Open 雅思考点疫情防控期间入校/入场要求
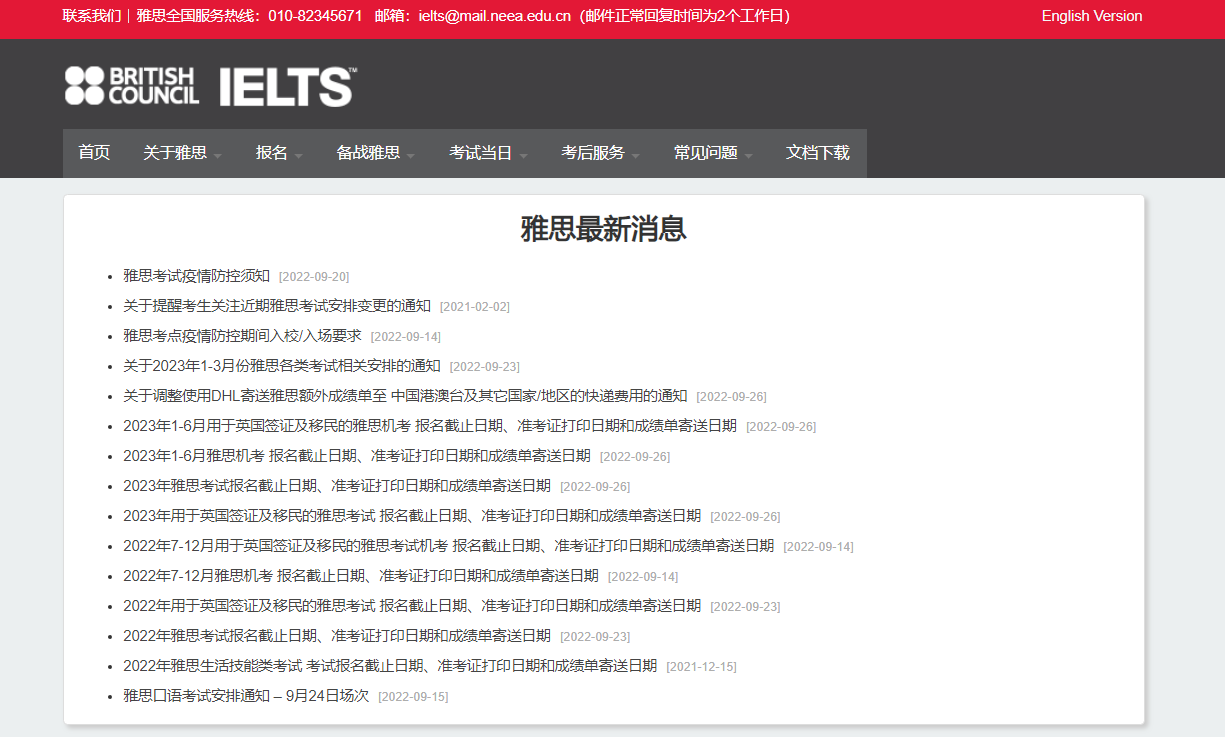1225x737 pixels. tap(242, 336)
